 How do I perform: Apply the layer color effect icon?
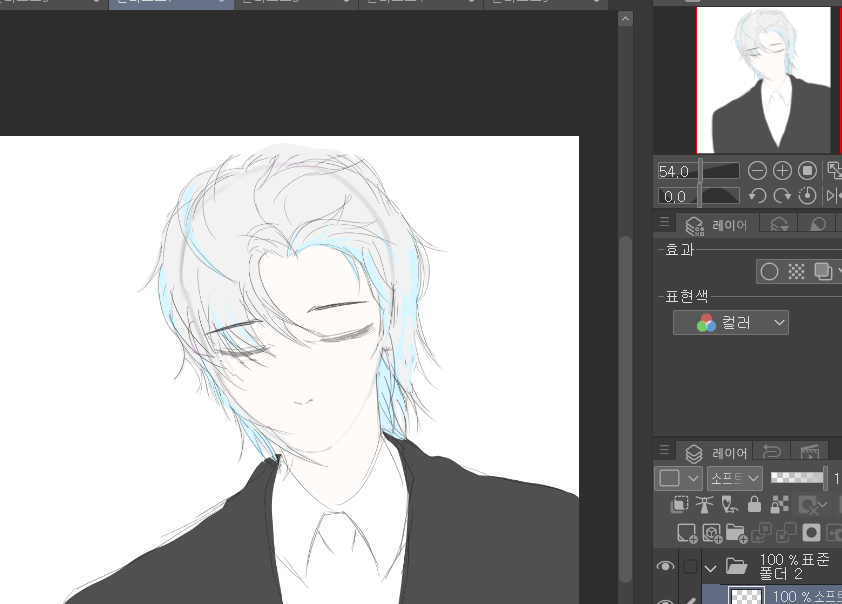click(x=823, y=272)
